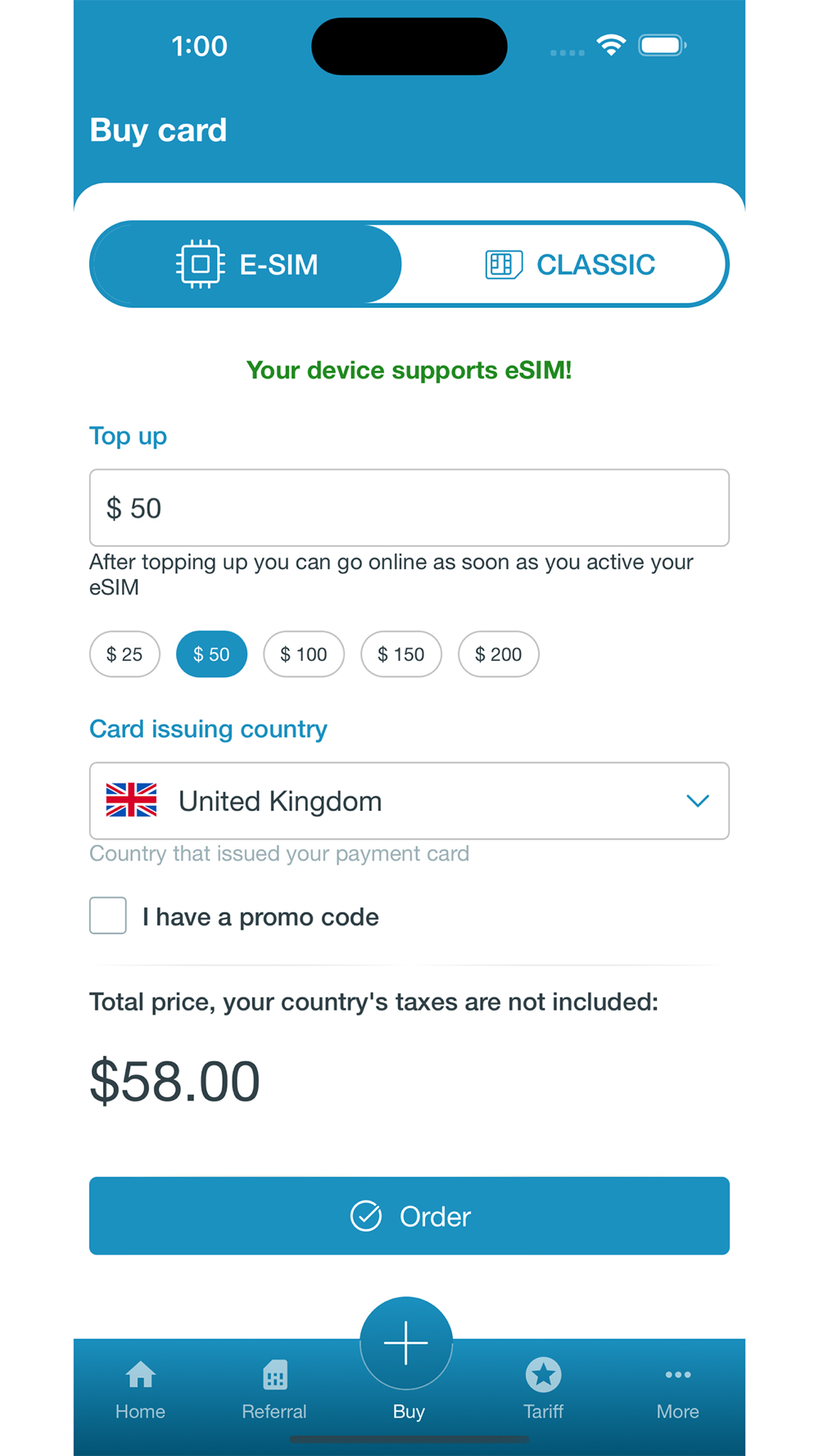This screenshot has height=1456, width=819.
Task: Click the Wi-Fi status icon
Action: coord(611,45)
